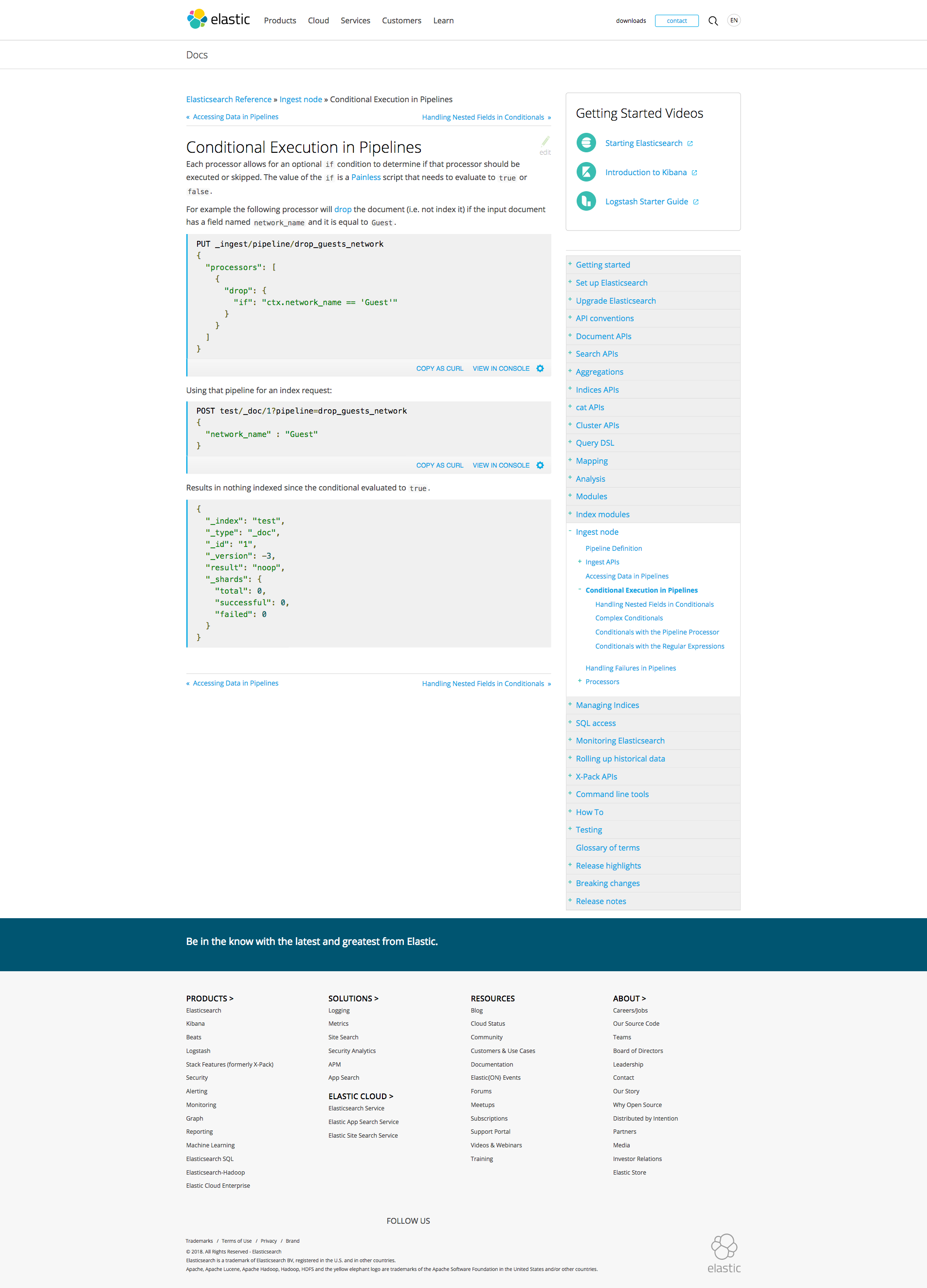Open external link icon beside Introduction to Kibana
This screenshot has height=1288, width=927.
(x=694, y=173)
